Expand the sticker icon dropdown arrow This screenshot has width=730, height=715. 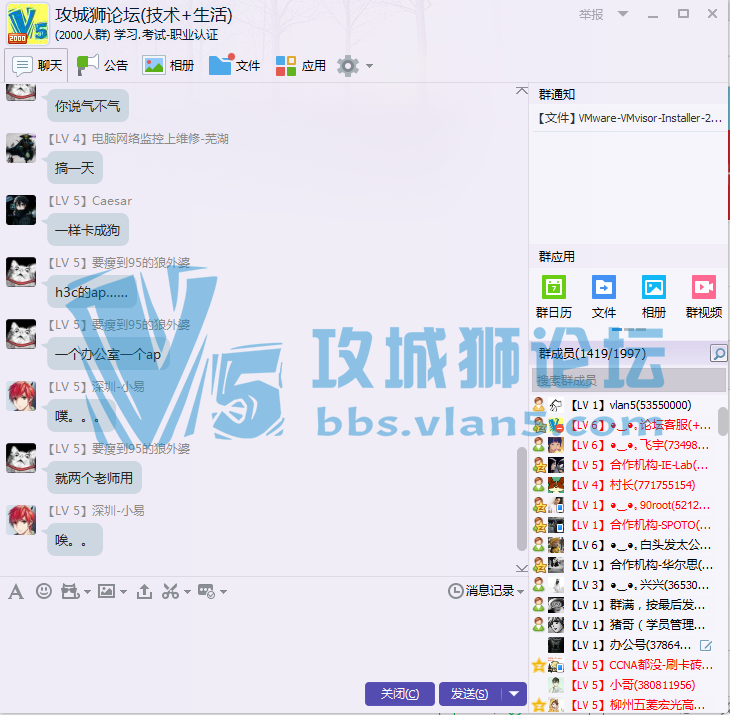pos(87,592)
